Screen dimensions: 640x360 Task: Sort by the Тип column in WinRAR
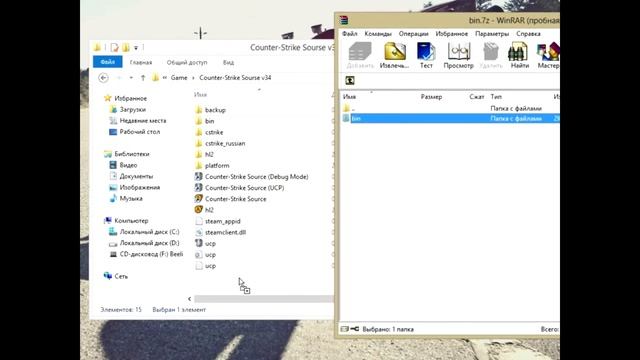click(x=496, y=97)
